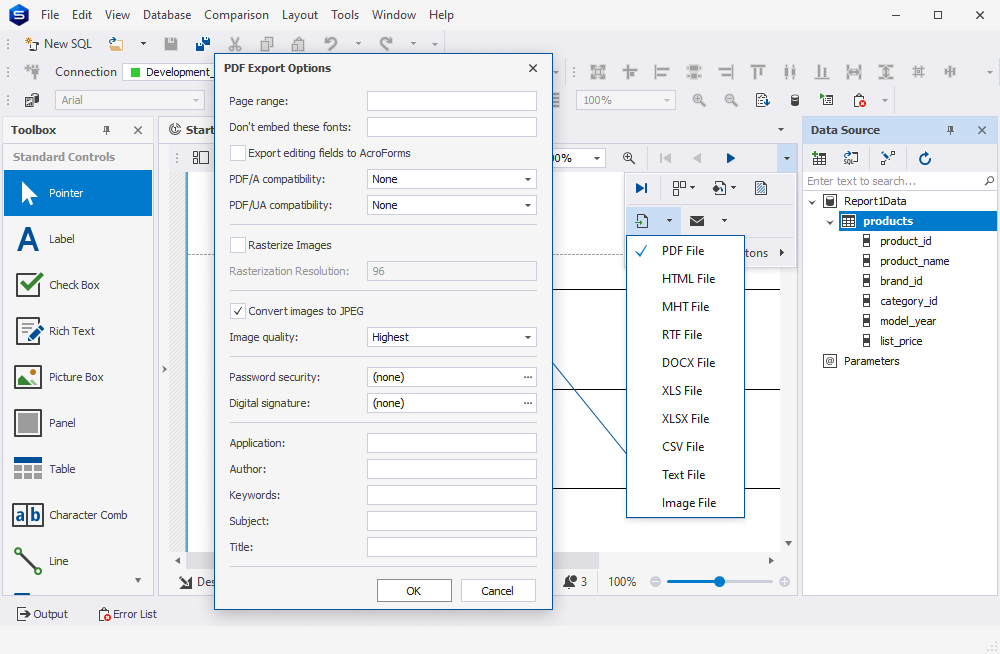
Task: Click the Refresh icon in Data Source
Action: 925,158
